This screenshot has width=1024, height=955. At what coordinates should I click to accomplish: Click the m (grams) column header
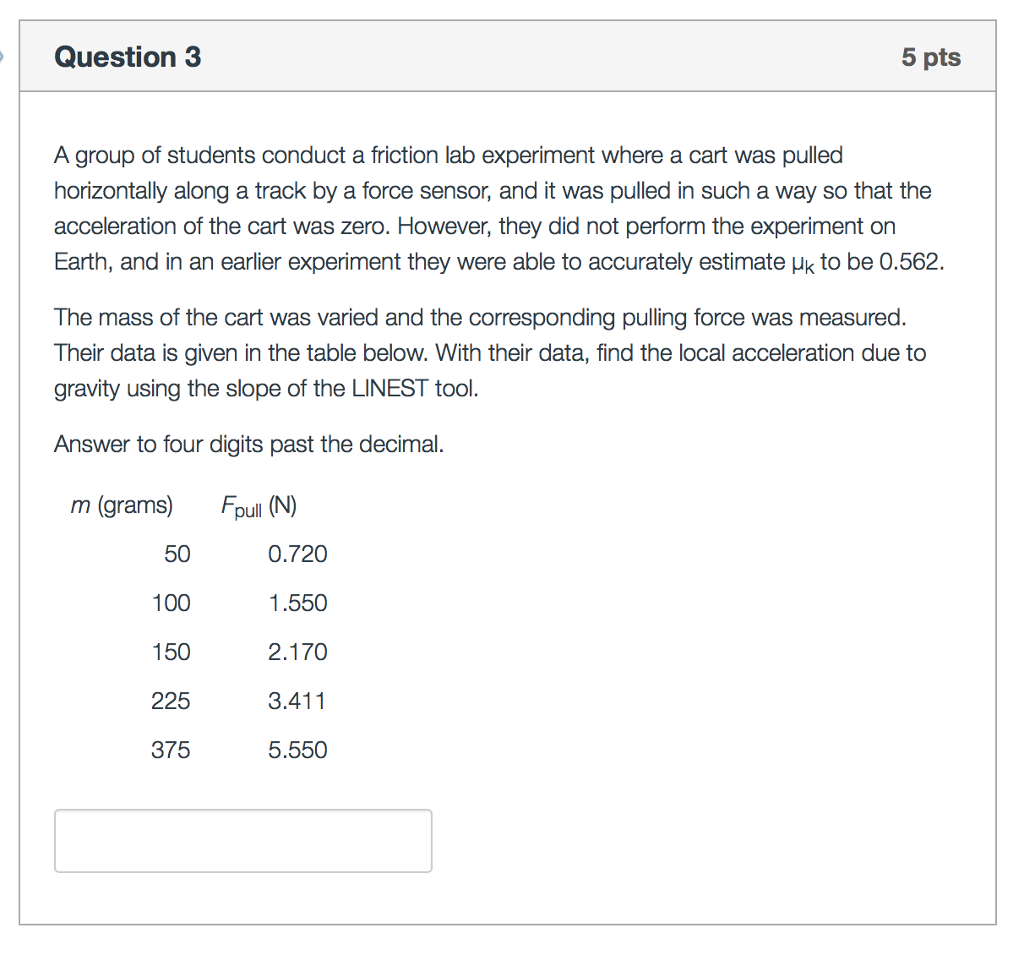(122, 506)
